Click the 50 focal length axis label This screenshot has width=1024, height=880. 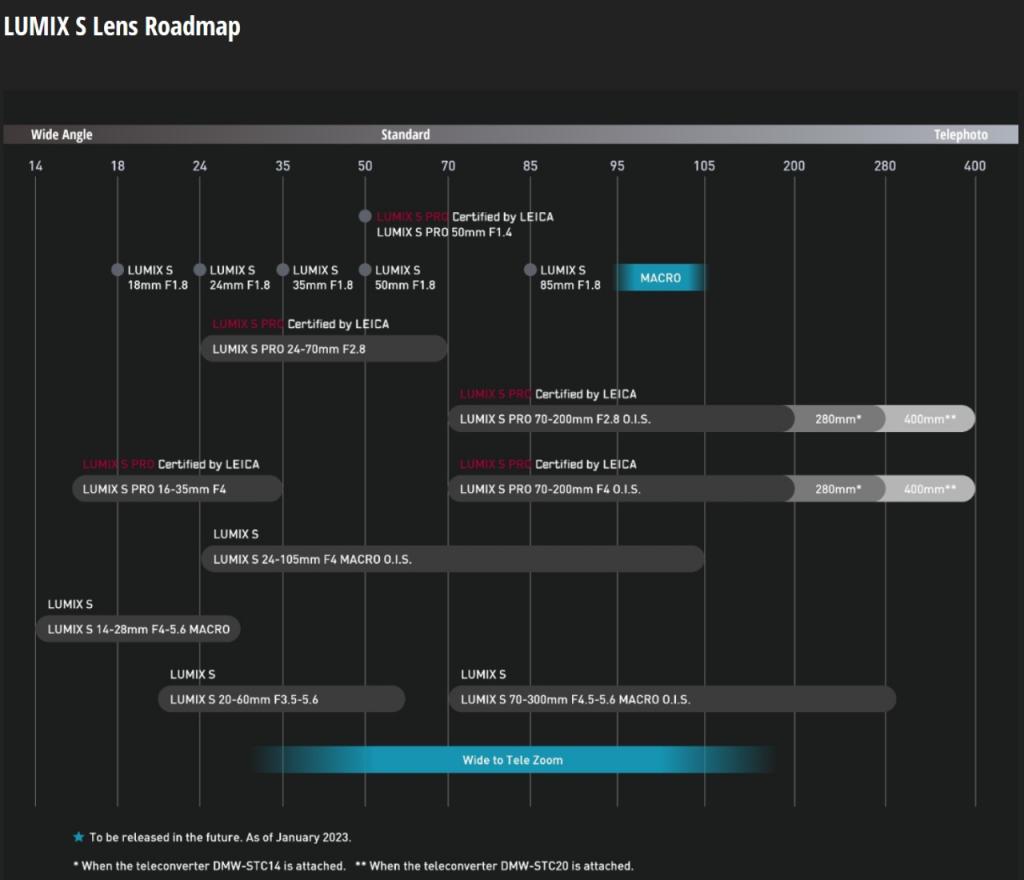pyautogui.click(x=365, y=166)
